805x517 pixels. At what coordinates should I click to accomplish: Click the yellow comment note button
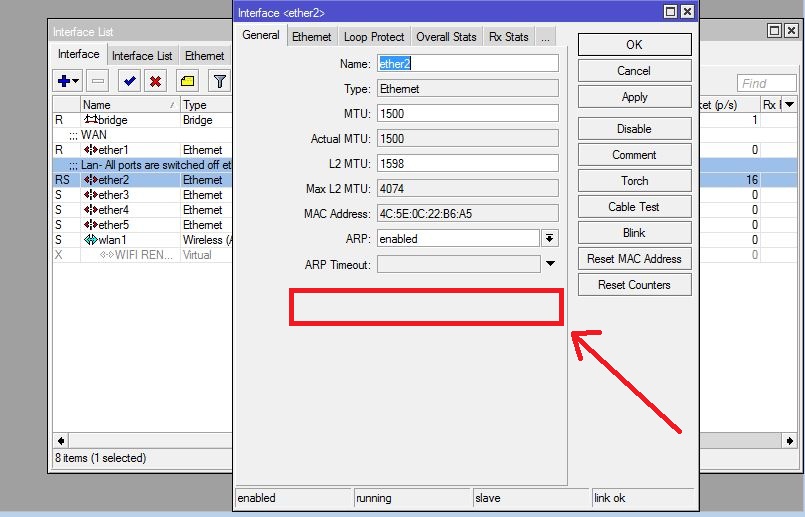[x=187, y=81]
